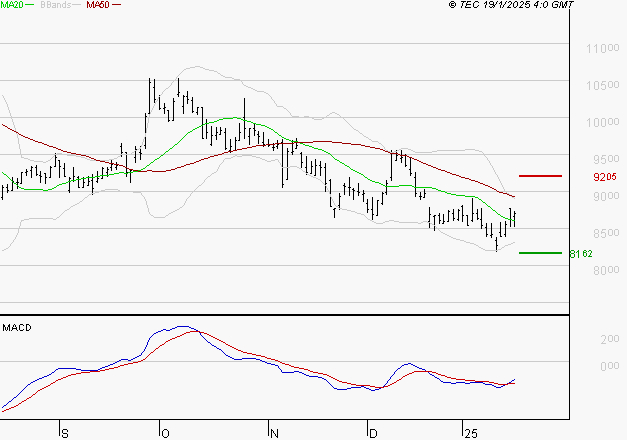This screenshot has height=440, width=627.
Task: Click the 9500 price axis label
Action: 606,159
